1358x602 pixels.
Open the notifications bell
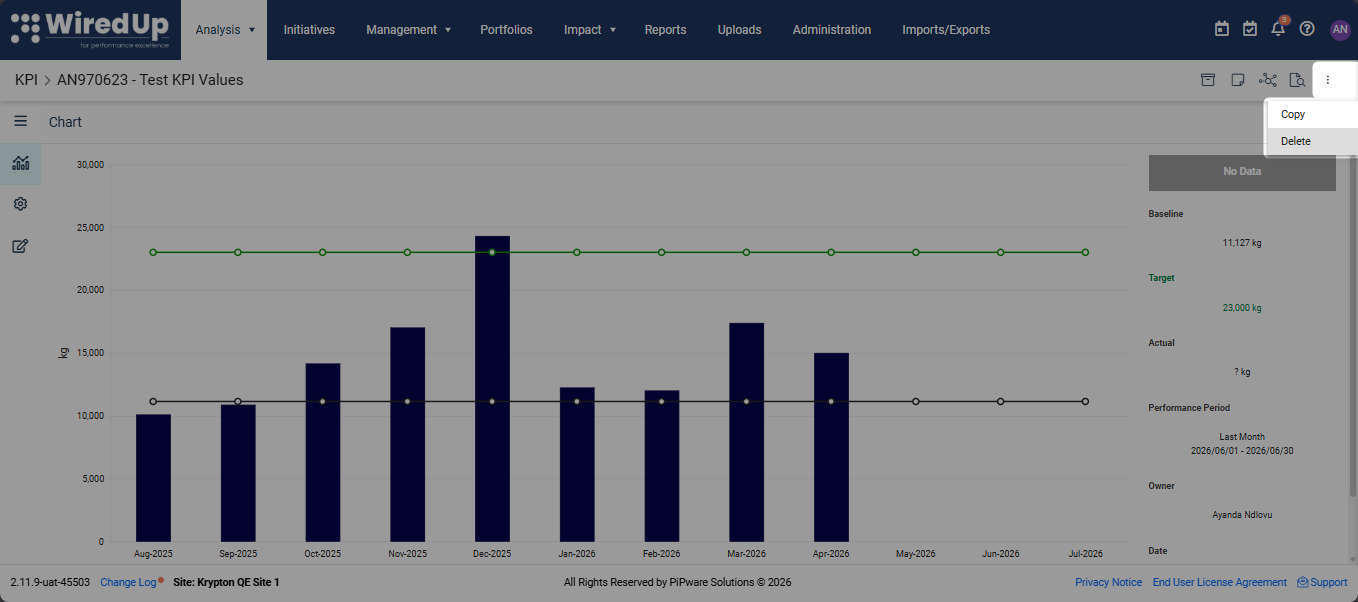click(1278, 29)
